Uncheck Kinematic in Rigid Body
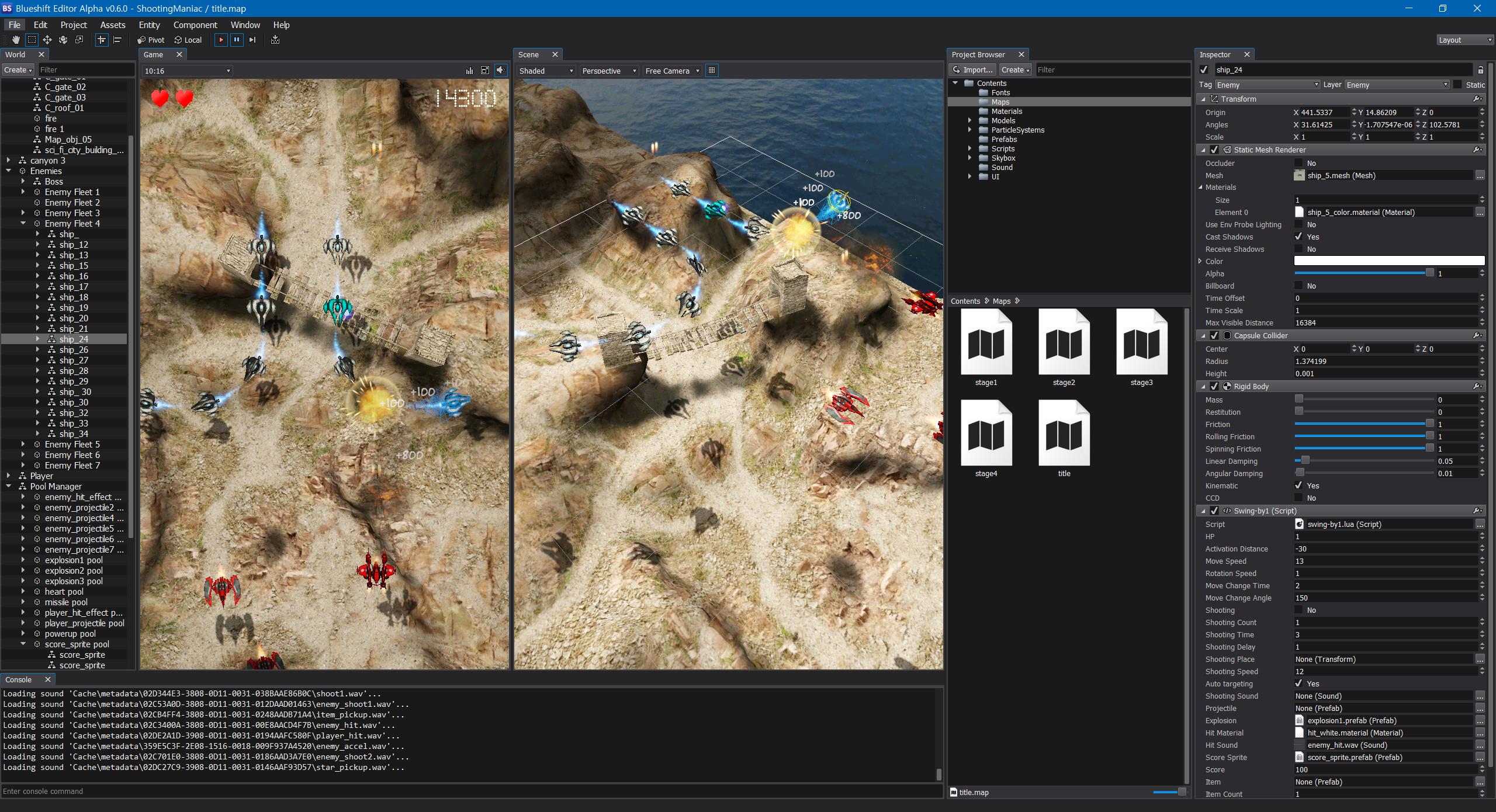This screenshot has width=1496, height=812. [x=1298, y=485]
